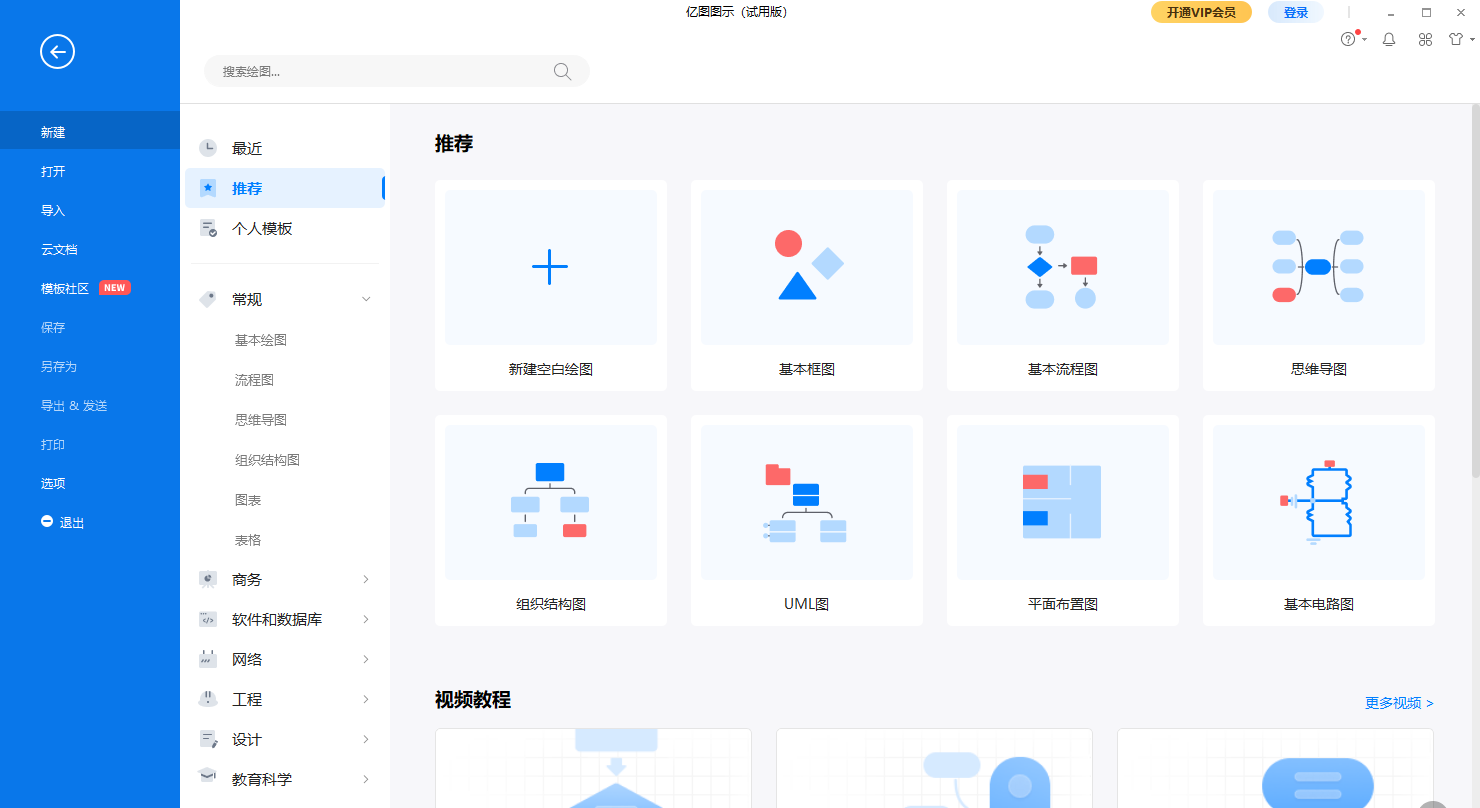Click the 退出 (Exit) minus icon

(46, 521)
